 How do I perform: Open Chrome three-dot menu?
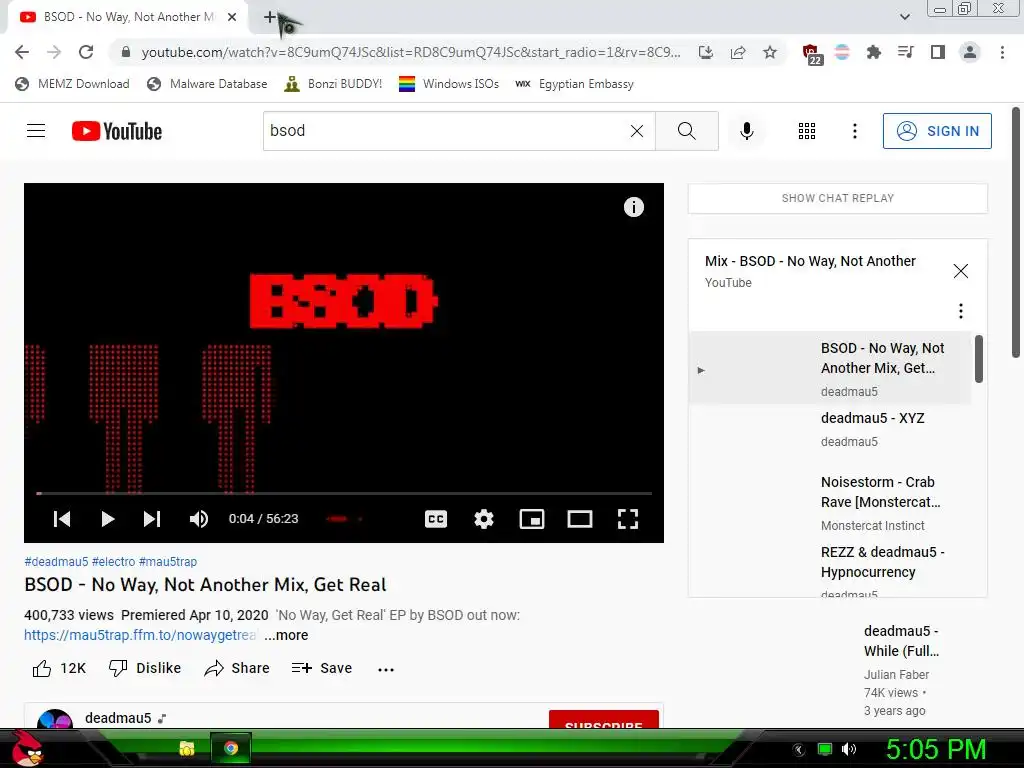(1002, 52)
